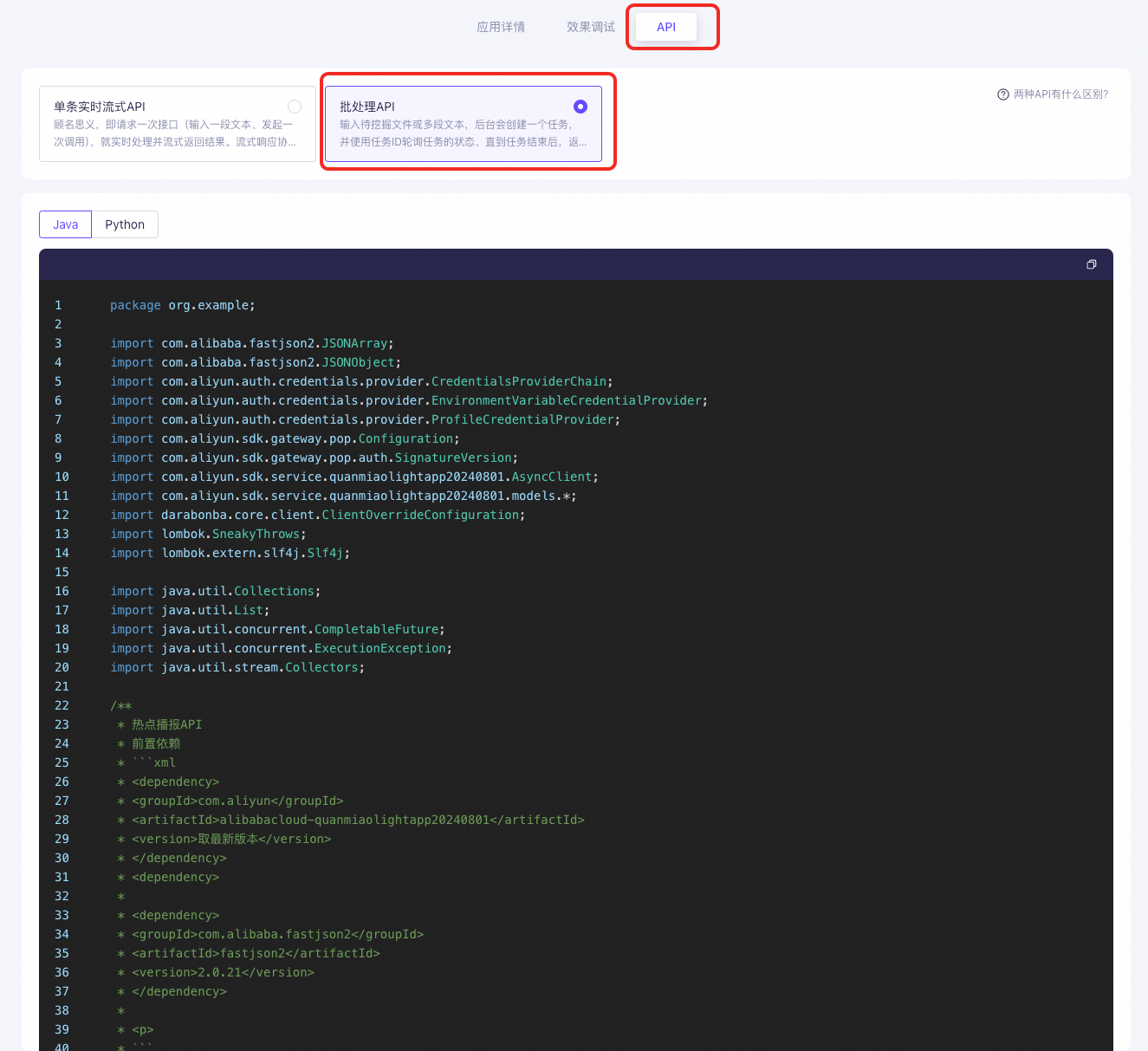Click the EnvironmentVariableCredentialProvider import line
Viewport: 1148px width, 1051px height.
click(x=409, y=400)
